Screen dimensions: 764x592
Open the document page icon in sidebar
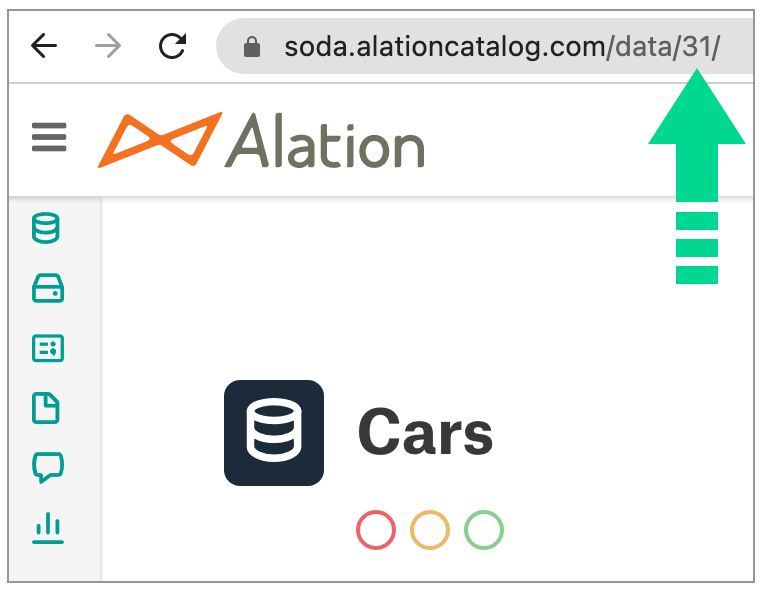click(48, 408)
